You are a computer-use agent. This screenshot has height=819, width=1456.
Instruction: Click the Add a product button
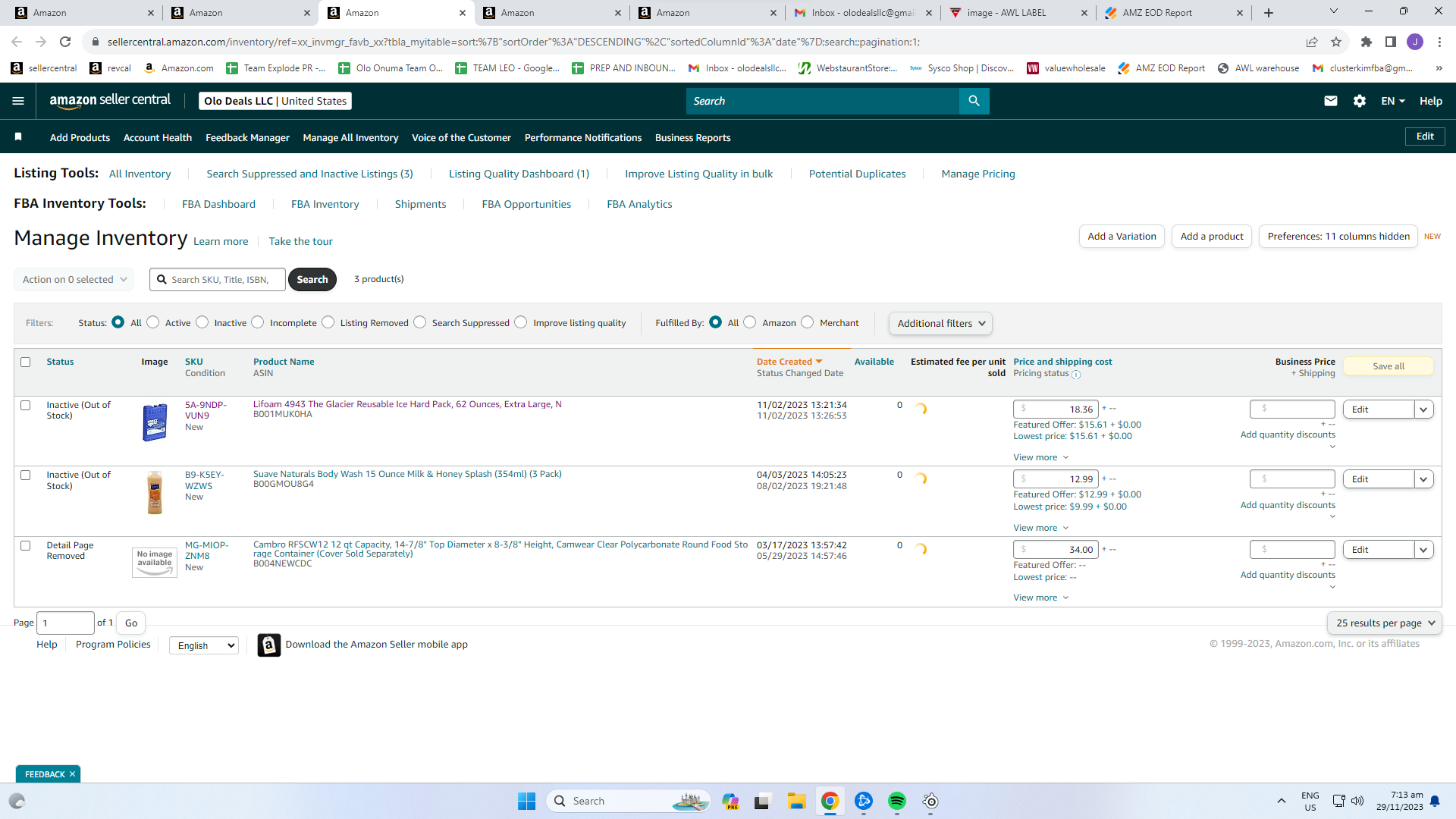tap(1212, 237)
